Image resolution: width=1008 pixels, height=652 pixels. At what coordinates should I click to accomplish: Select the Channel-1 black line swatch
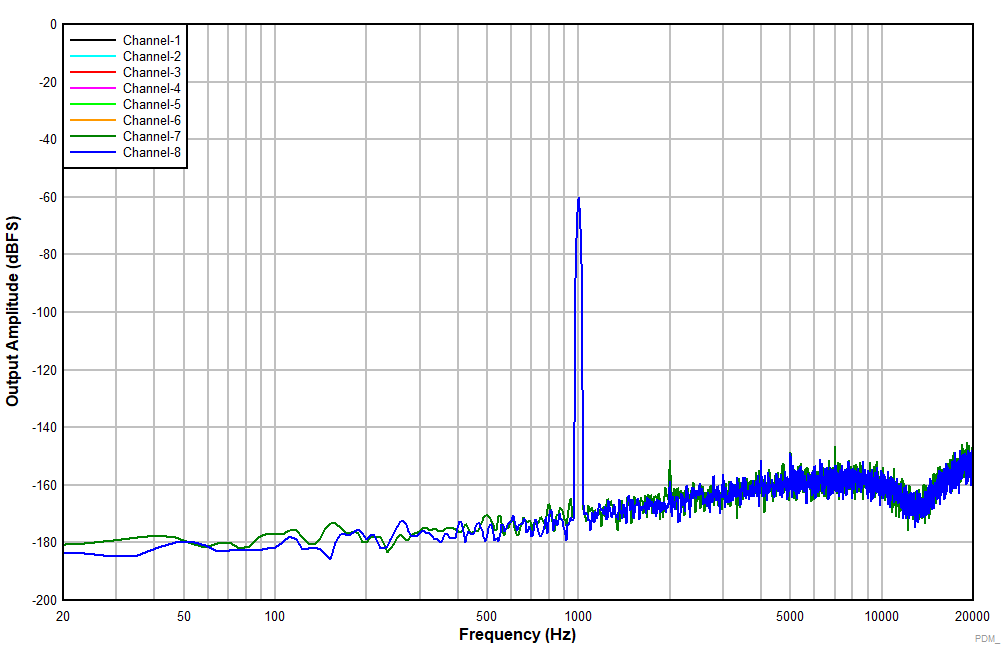pos(95,42)
